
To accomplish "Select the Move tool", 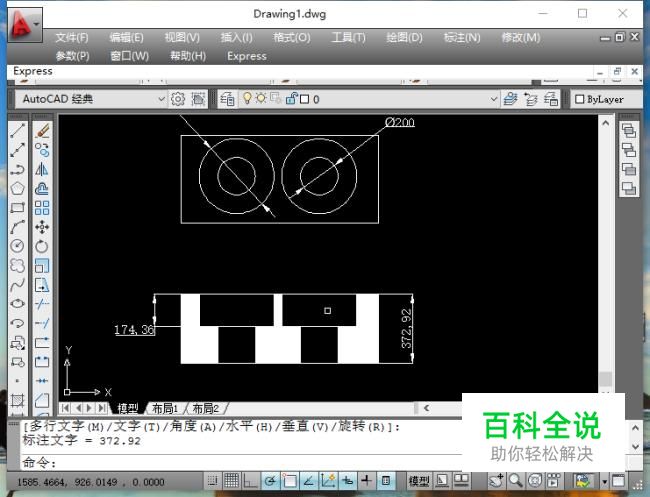I will tap(42, 227).
